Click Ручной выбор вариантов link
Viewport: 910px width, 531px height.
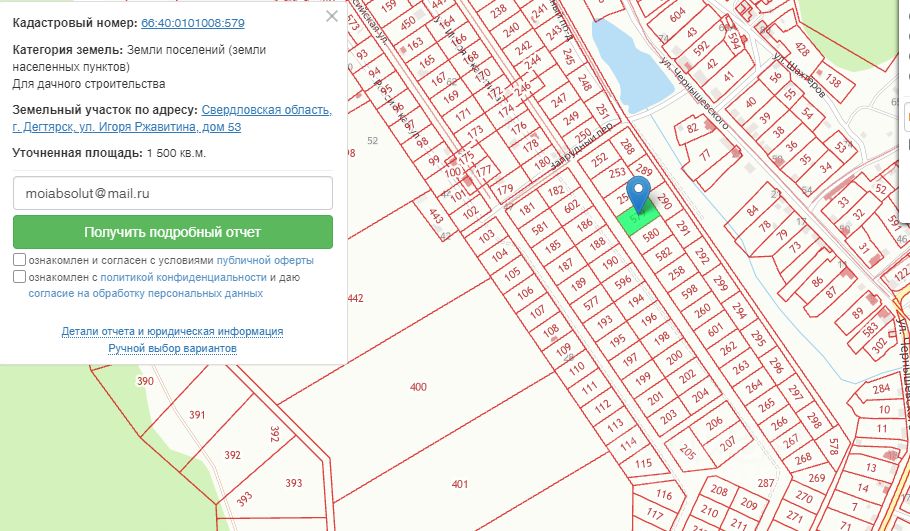(172, 349)
